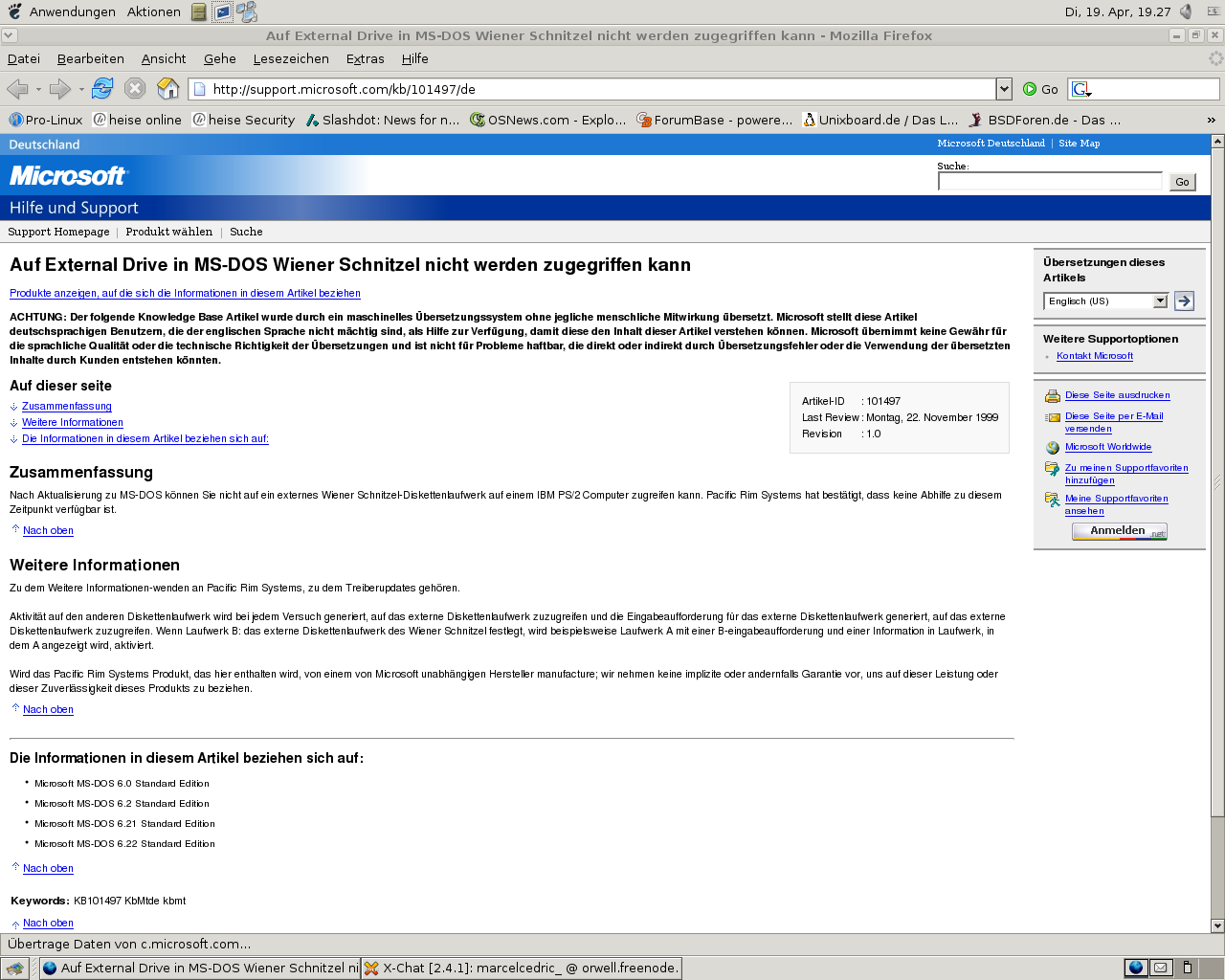The image size is (1225, 980).
Task: Open the Kontakt Microsoft link
Action: tap(1095, 356)
